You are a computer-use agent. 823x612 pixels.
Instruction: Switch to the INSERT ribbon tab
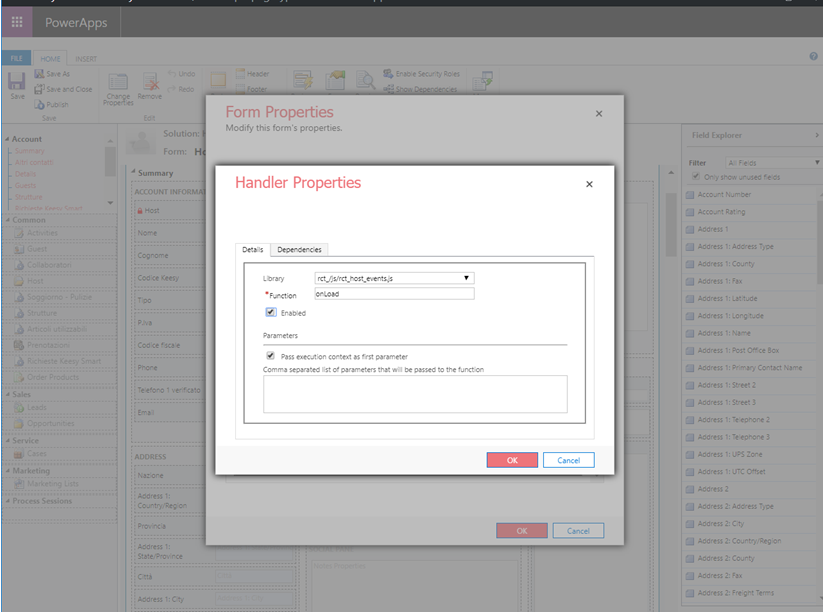click(86, 59)
